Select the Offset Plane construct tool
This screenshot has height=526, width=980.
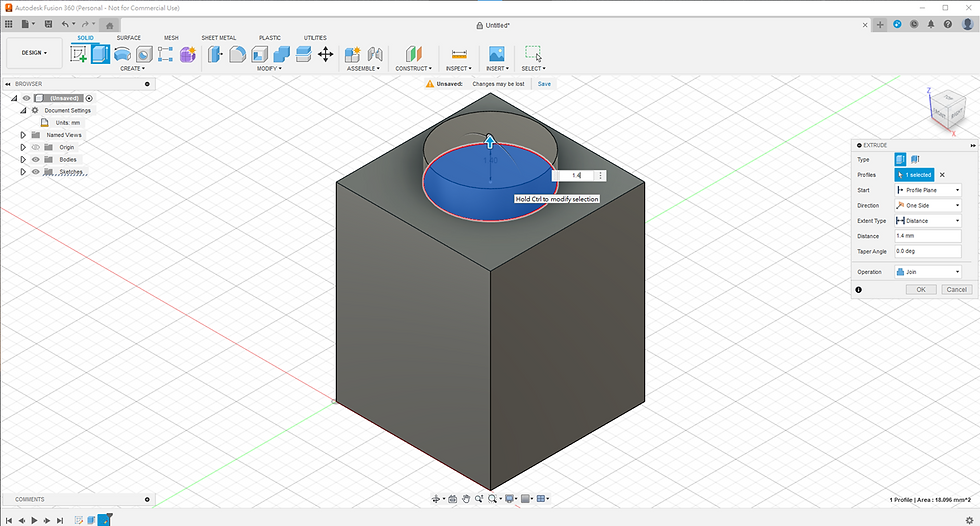413,54
